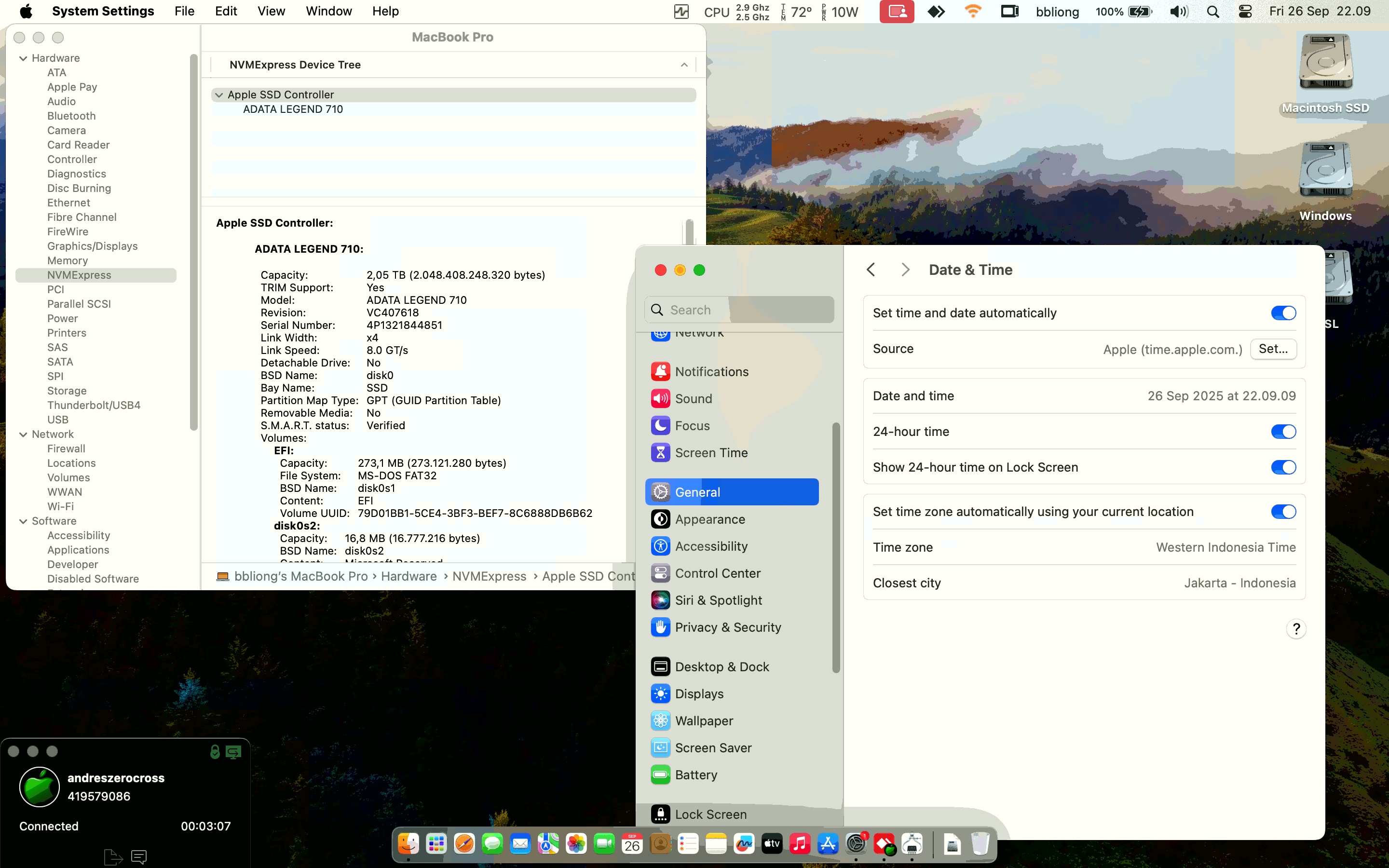Collapse the Software section in System Information
Screen dimensions: 1389x868
pyautogui.click(x=24, y=521)
